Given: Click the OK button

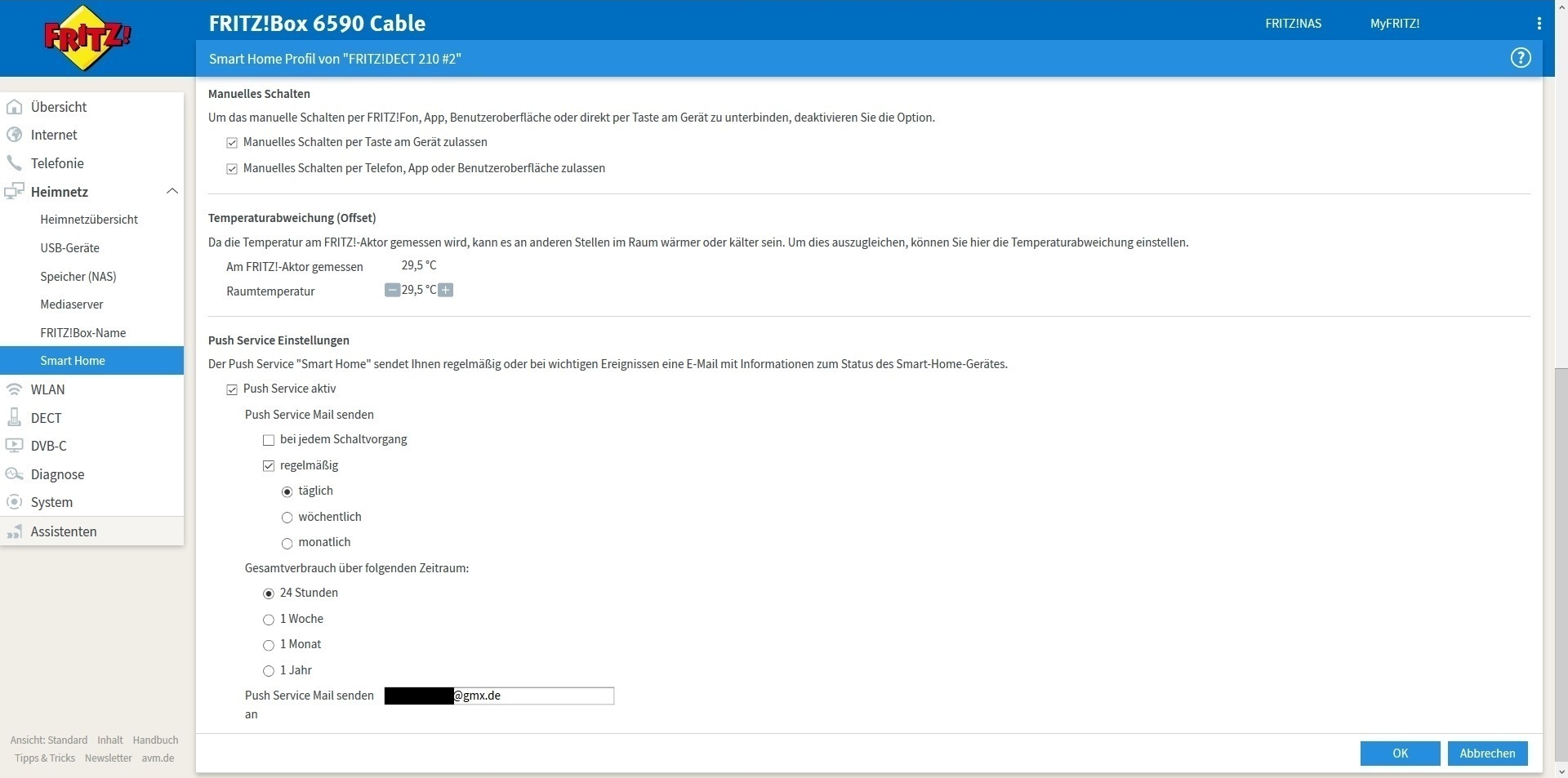Looking at the screenshot, I should tap(1400, 754).
